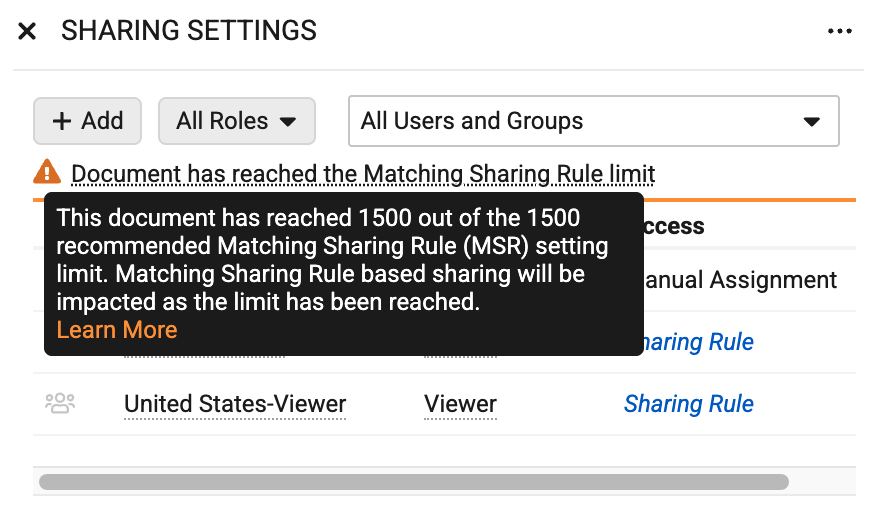Select the United States-Viewer group name
This screenshot has width=884, height=508.
click(235, 404)
